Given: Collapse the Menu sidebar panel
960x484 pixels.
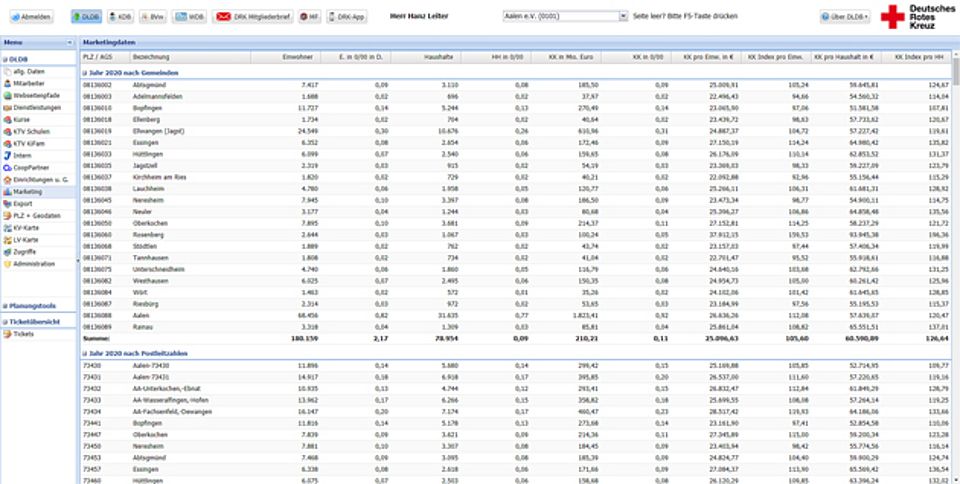Looking at the screenshot, I should (69, 44).
